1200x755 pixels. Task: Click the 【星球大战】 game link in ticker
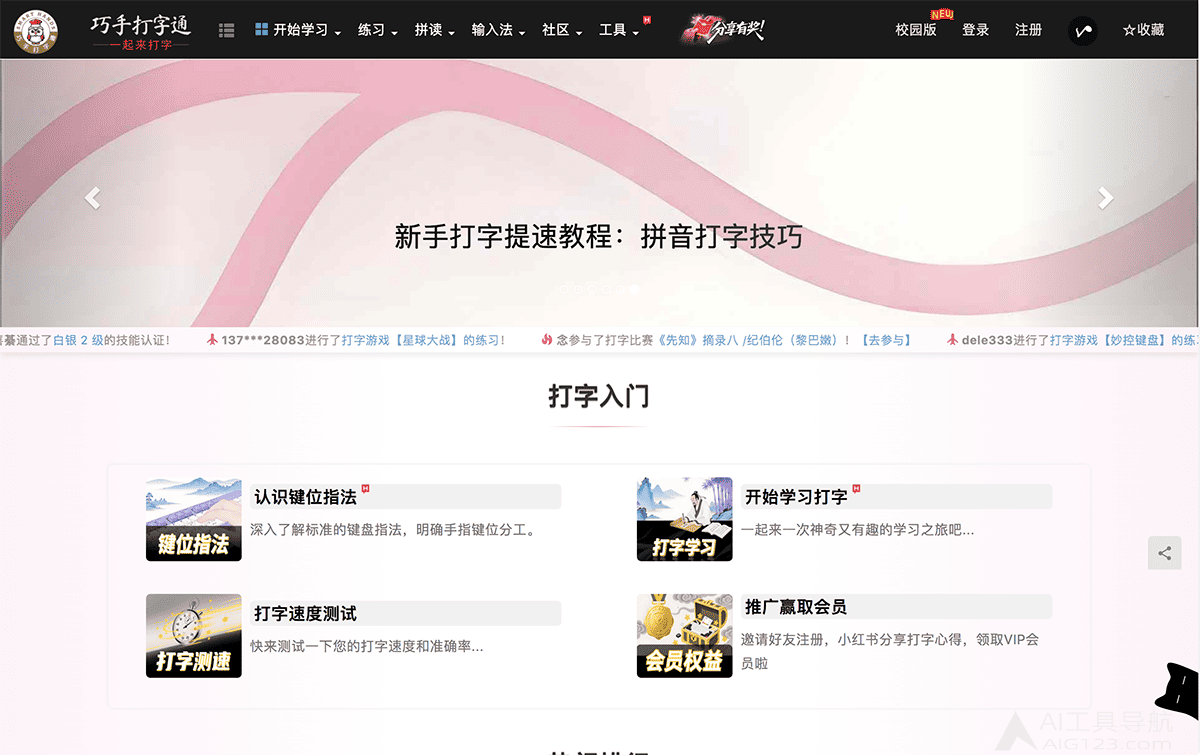coord(426,340)
